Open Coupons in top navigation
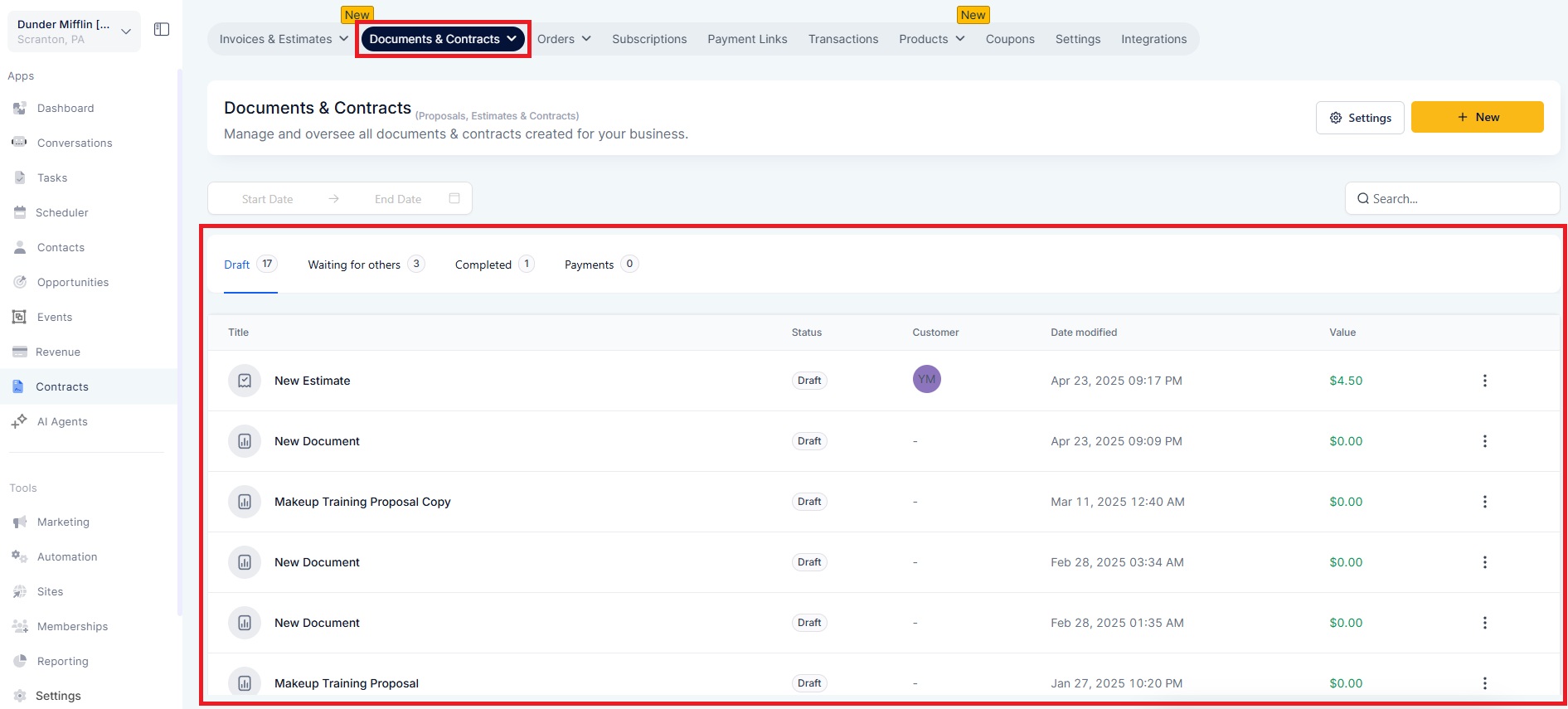1568x709 pixels. [1010, 39]
